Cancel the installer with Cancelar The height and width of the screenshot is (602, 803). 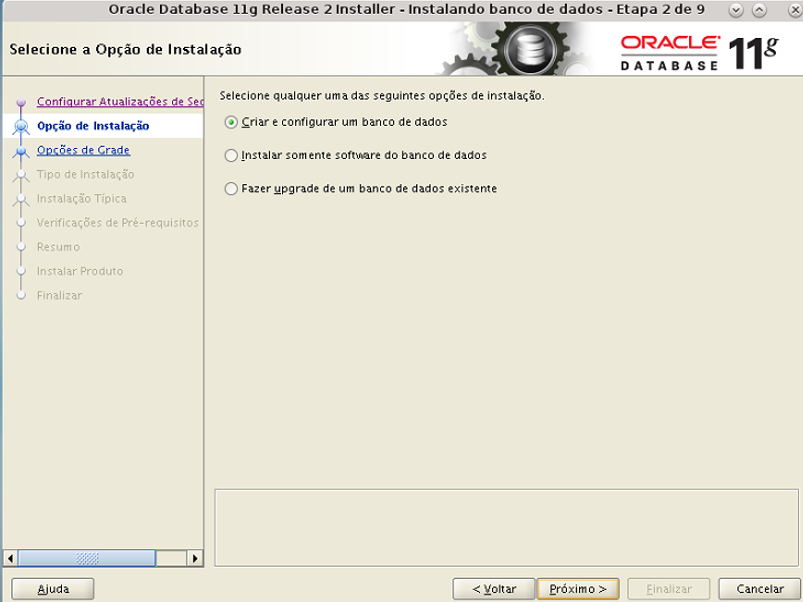759,589
